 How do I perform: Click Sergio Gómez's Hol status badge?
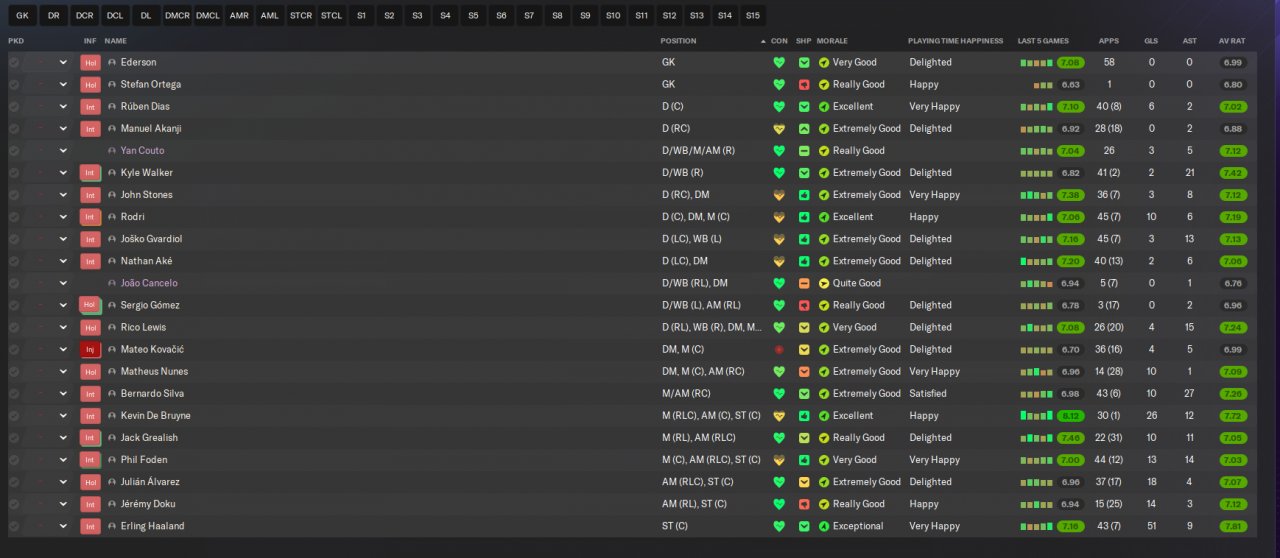click(90, 305)
